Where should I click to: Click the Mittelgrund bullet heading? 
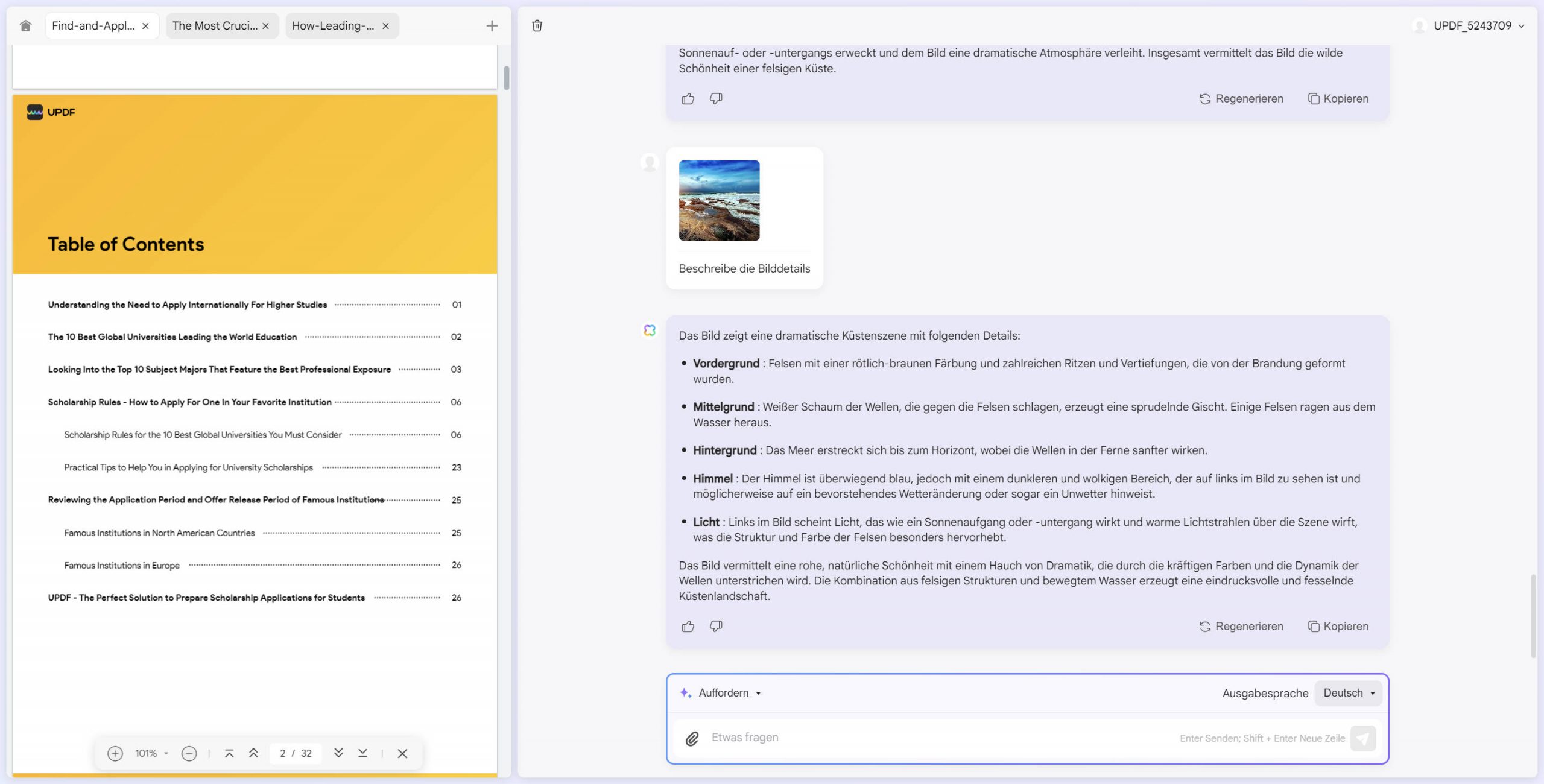(x=724, y=407)
